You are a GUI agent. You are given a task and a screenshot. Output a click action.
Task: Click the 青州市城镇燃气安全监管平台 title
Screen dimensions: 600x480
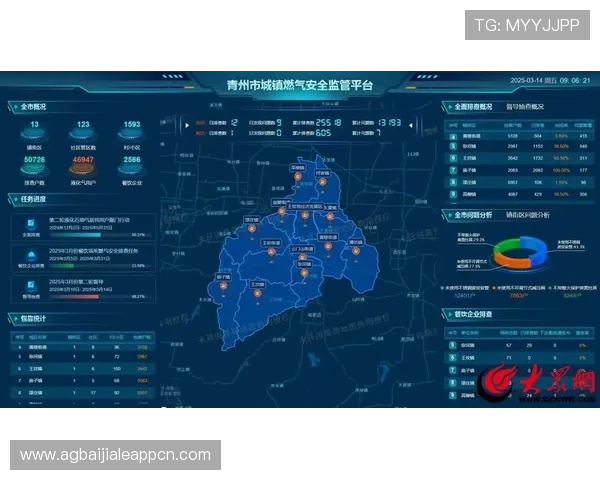pyautogui.click(x=300, y=85)
